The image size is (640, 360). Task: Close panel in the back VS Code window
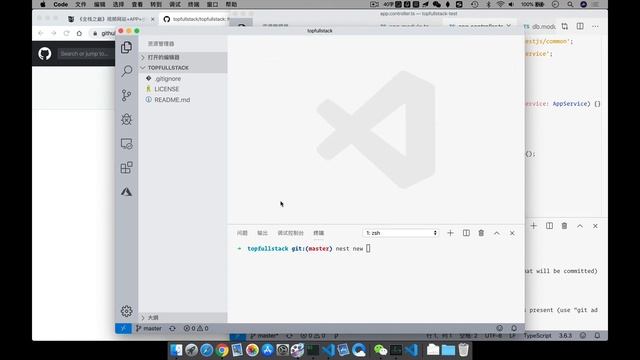tap(596, 226)
